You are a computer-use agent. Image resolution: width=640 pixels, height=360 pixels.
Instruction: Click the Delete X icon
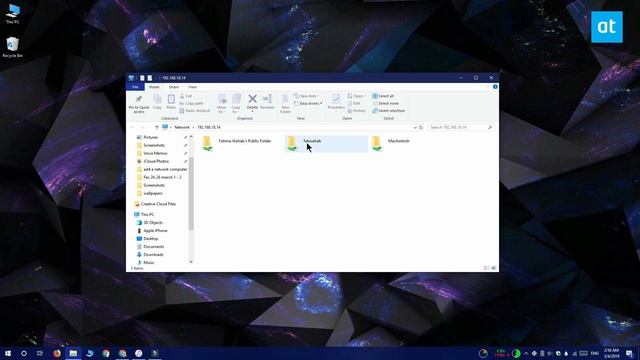coord(252,99)
